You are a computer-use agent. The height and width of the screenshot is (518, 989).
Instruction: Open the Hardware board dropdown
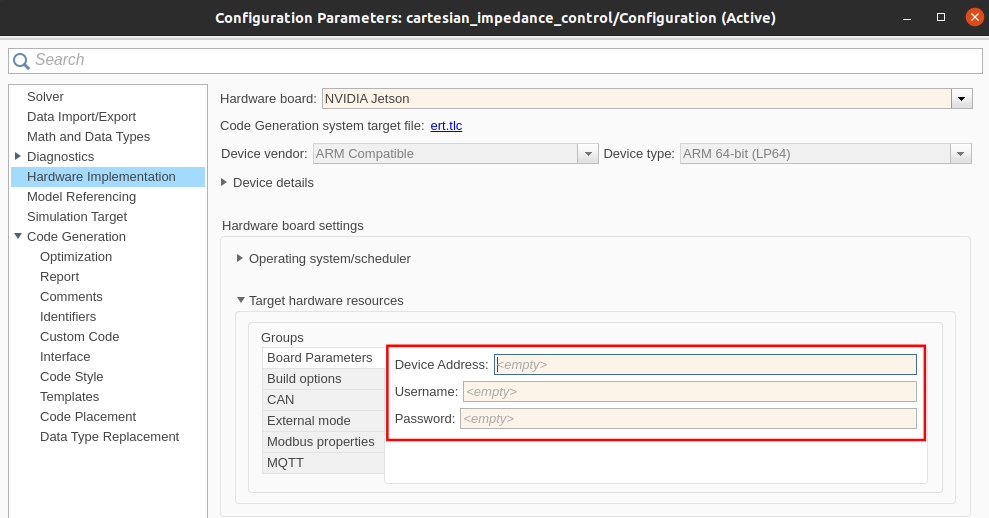[x=961, y=98]
